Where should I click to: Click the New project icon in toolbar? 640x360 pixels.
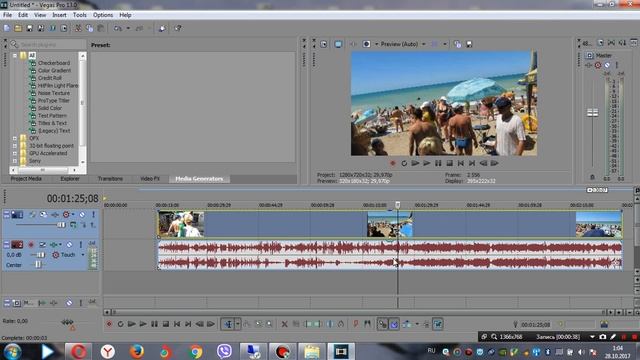coord(7,28)
